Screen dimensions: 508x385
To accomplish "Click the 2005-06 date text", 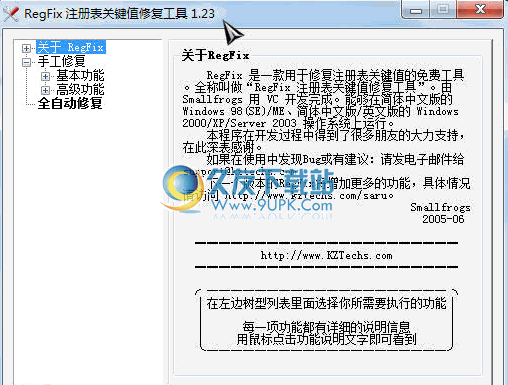I will pos(443,219).
